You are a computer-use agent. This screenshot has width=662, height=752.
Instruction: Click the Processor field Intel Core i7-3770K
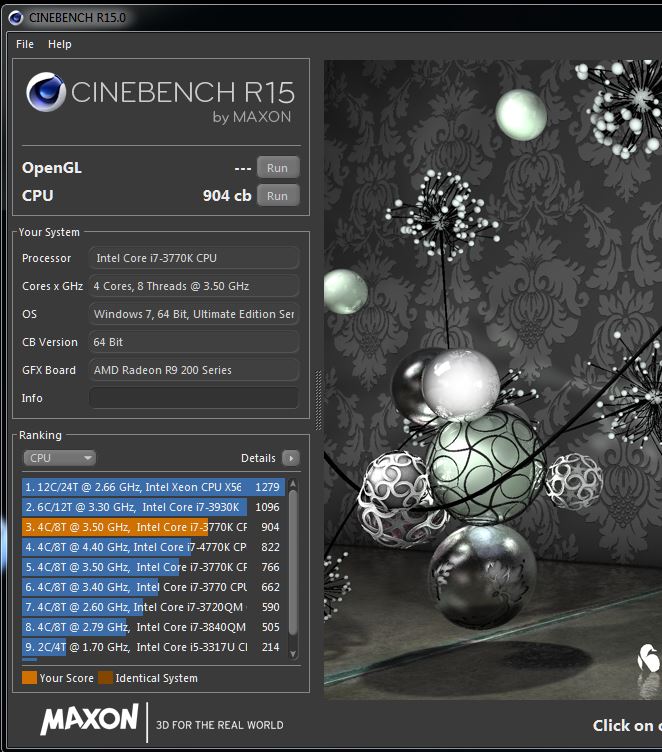(194, 258)
